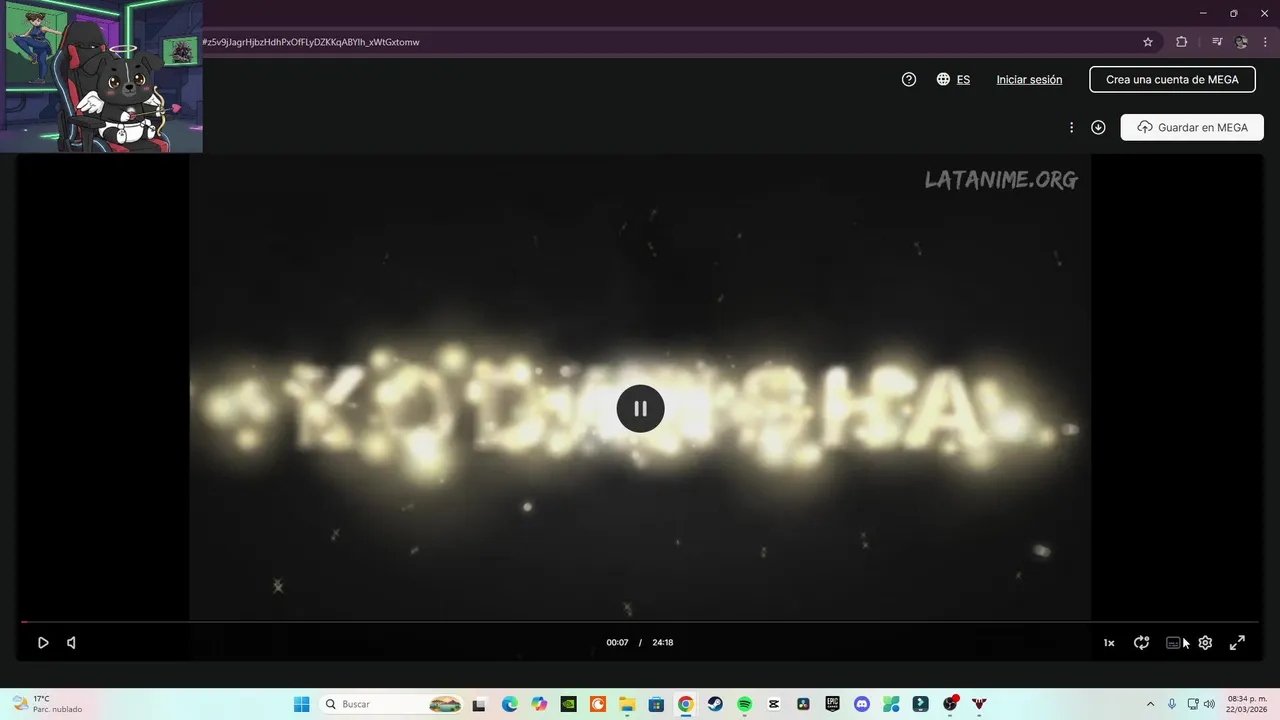Open DaVinci Resolve from the taskbar
This screenshot has height=720, width=1280.
(803, 704)
